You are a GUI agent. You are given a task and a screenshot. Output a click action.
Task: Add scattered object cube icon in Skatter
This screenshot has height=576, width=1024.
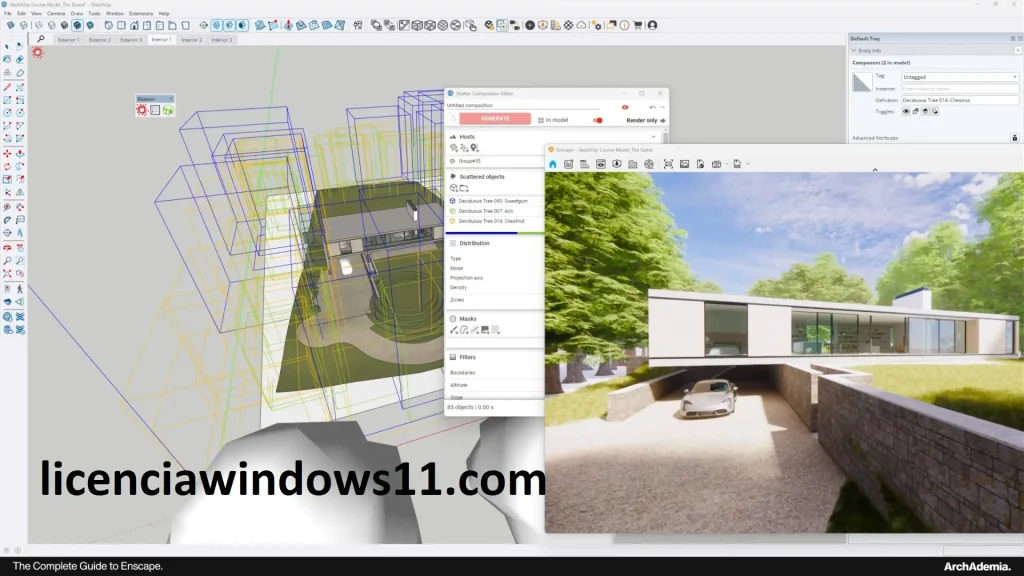pos(454,188)
